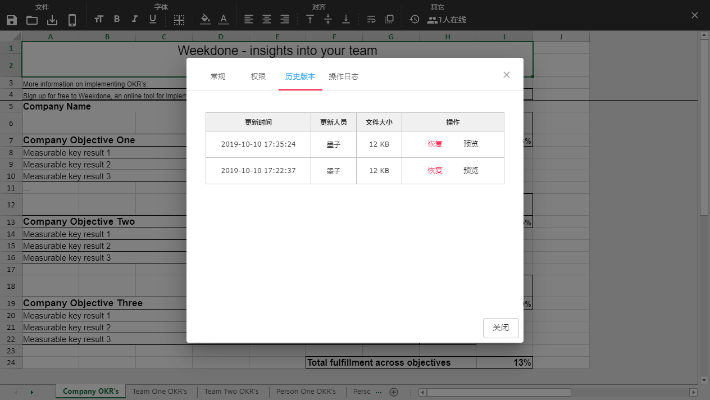The height and width of the screenshot is (400, 710).
Task: Add a new sheet with plus icon
Action: 393,391
